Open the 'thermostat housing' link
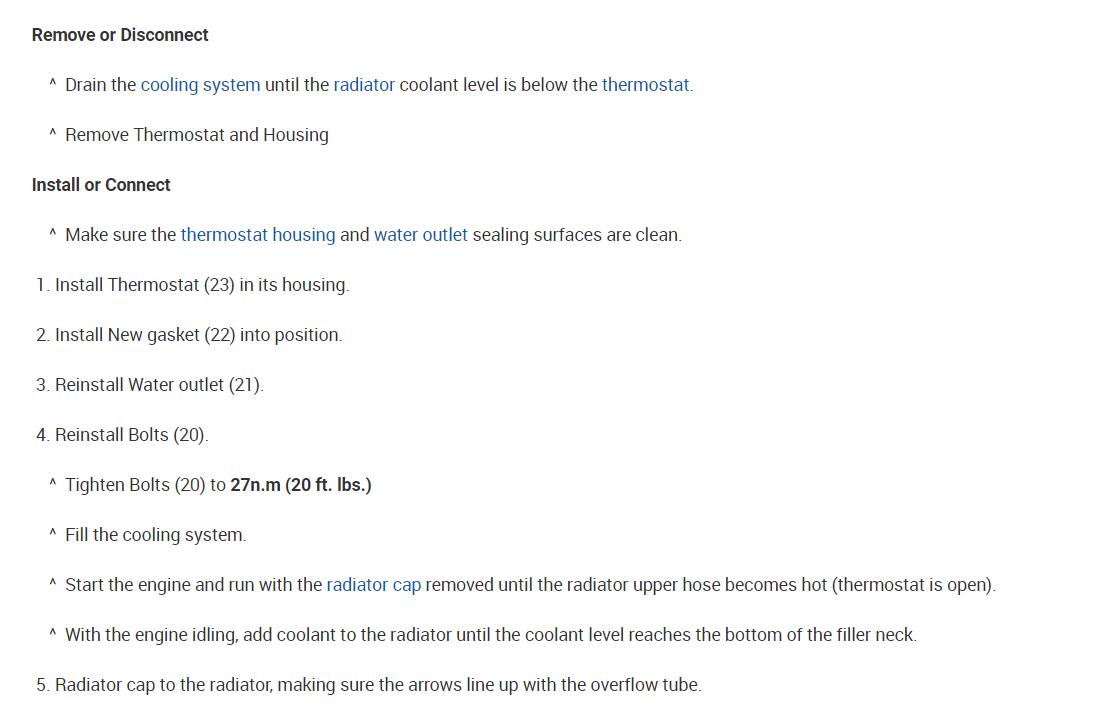1098x717 pixels. (258, 235)
